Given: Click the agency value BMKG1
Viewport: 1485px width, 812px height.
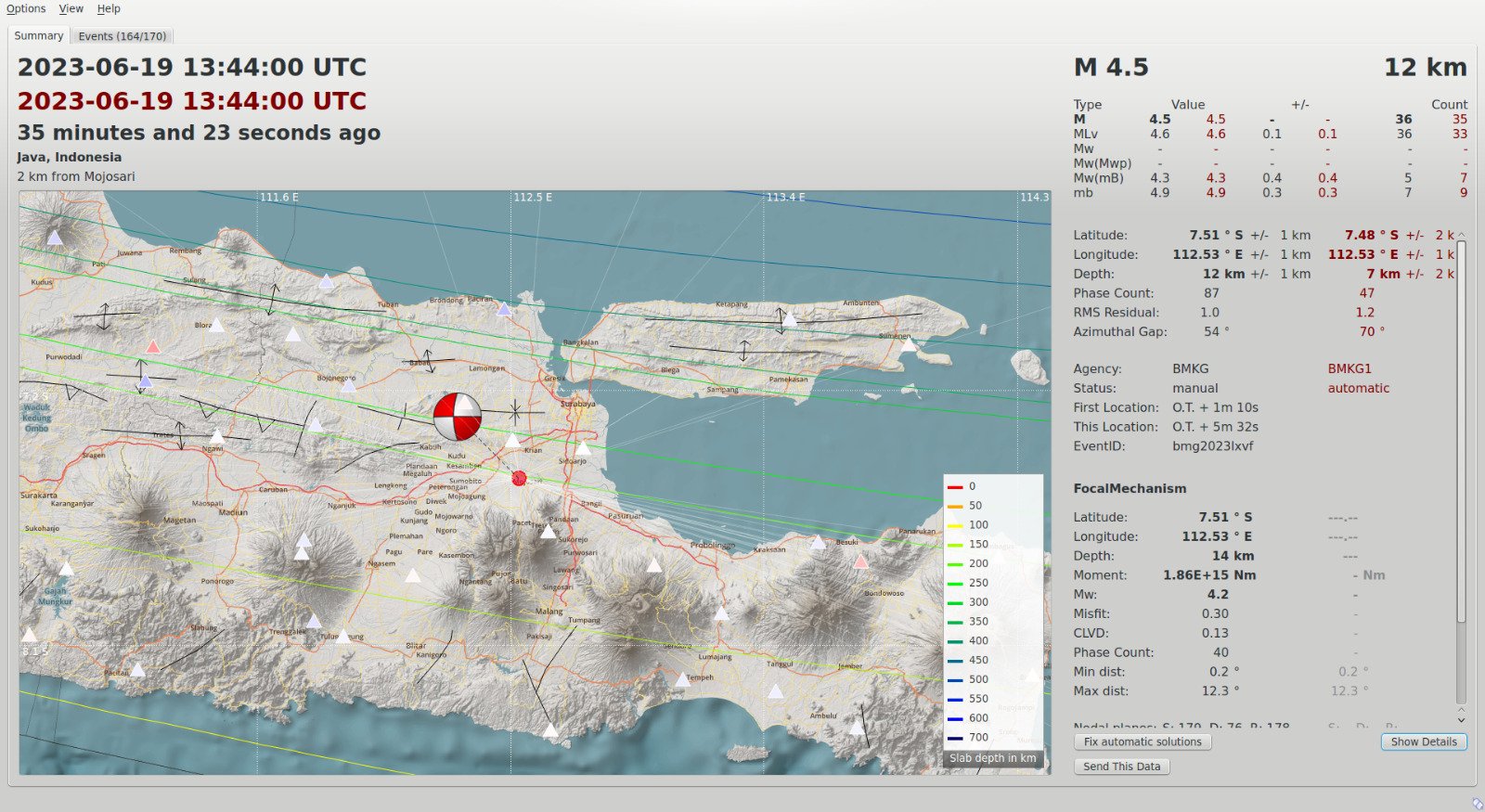Looking at the screenshot, I should pyautogui.click(x=1349, y=368).
